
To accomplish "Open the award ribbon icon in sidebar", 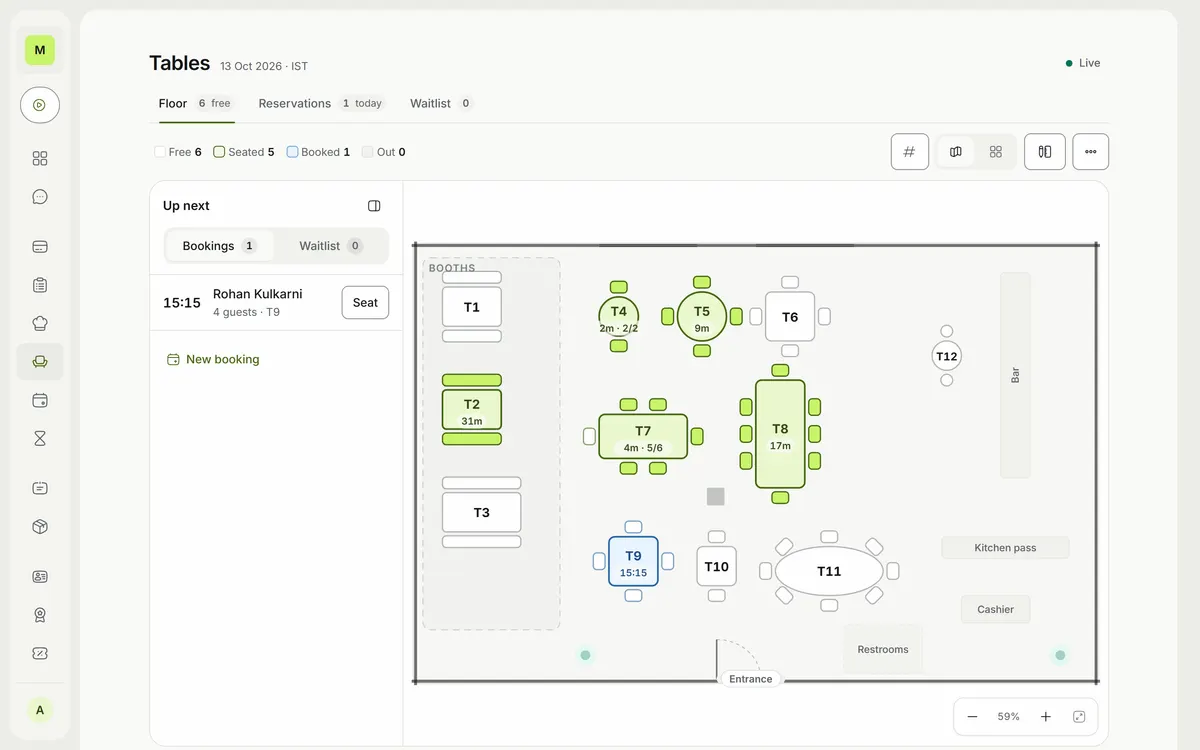I will click(40, 615).
